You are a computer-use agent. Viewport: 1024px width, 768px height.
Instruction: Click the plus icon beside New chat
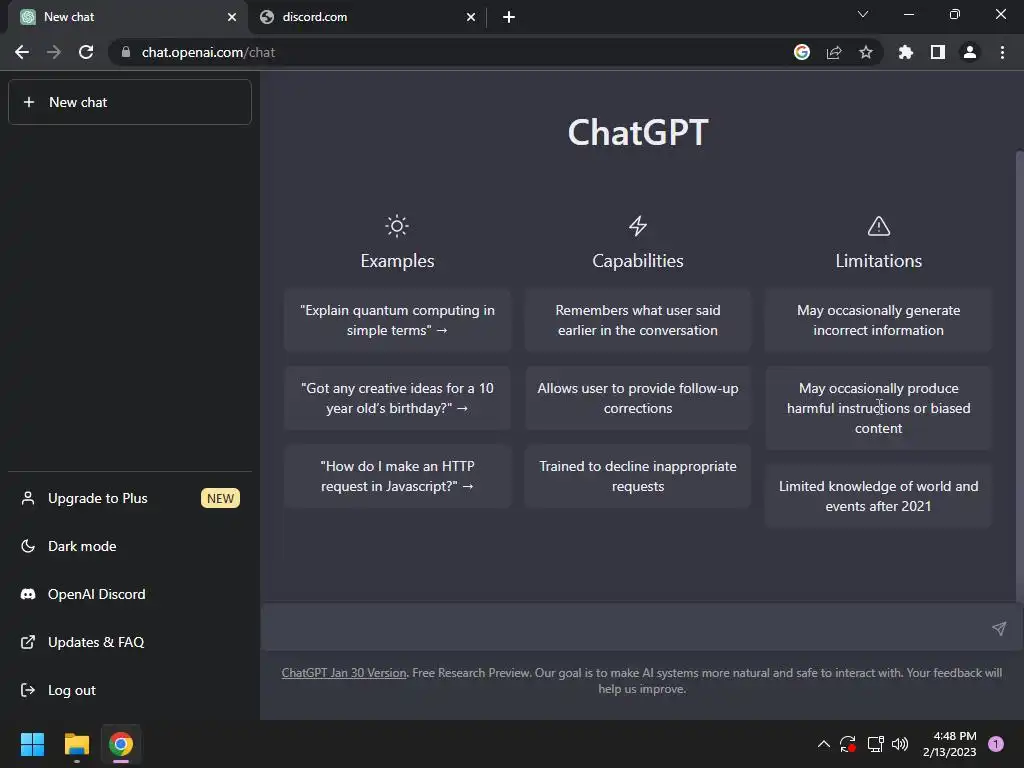(x=29, y=102)
